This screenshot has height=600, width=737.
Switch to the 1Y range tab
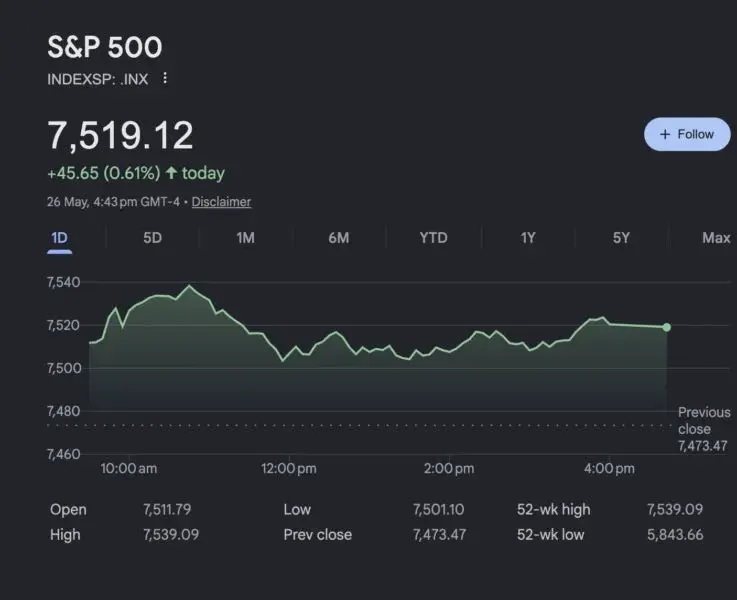click(x=528, y=238)
